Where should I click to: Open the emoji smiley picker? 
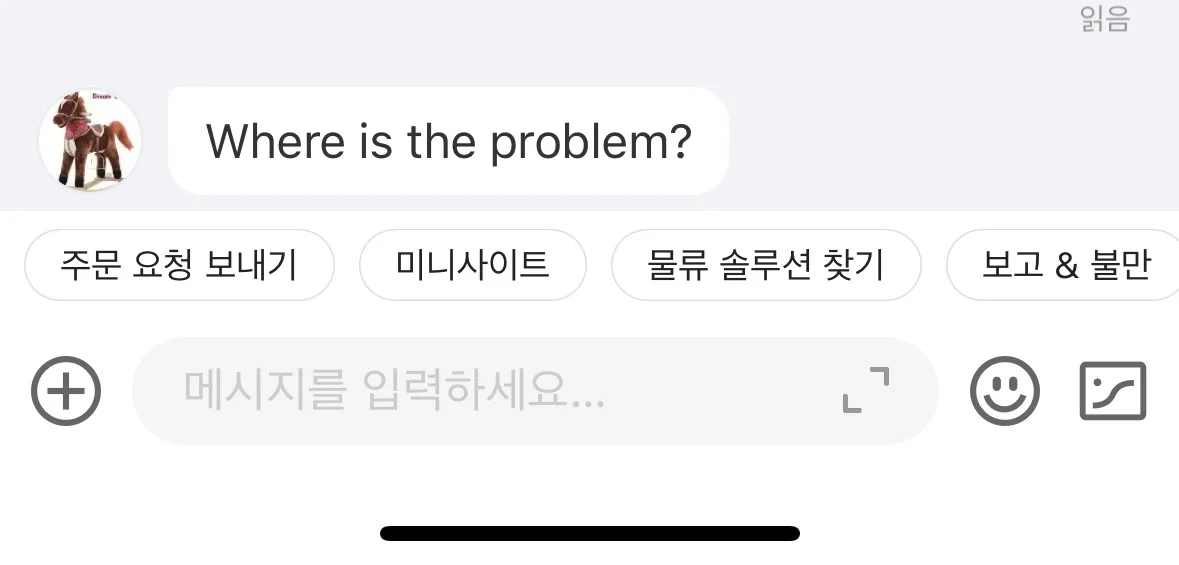(x=1005, y=390)
